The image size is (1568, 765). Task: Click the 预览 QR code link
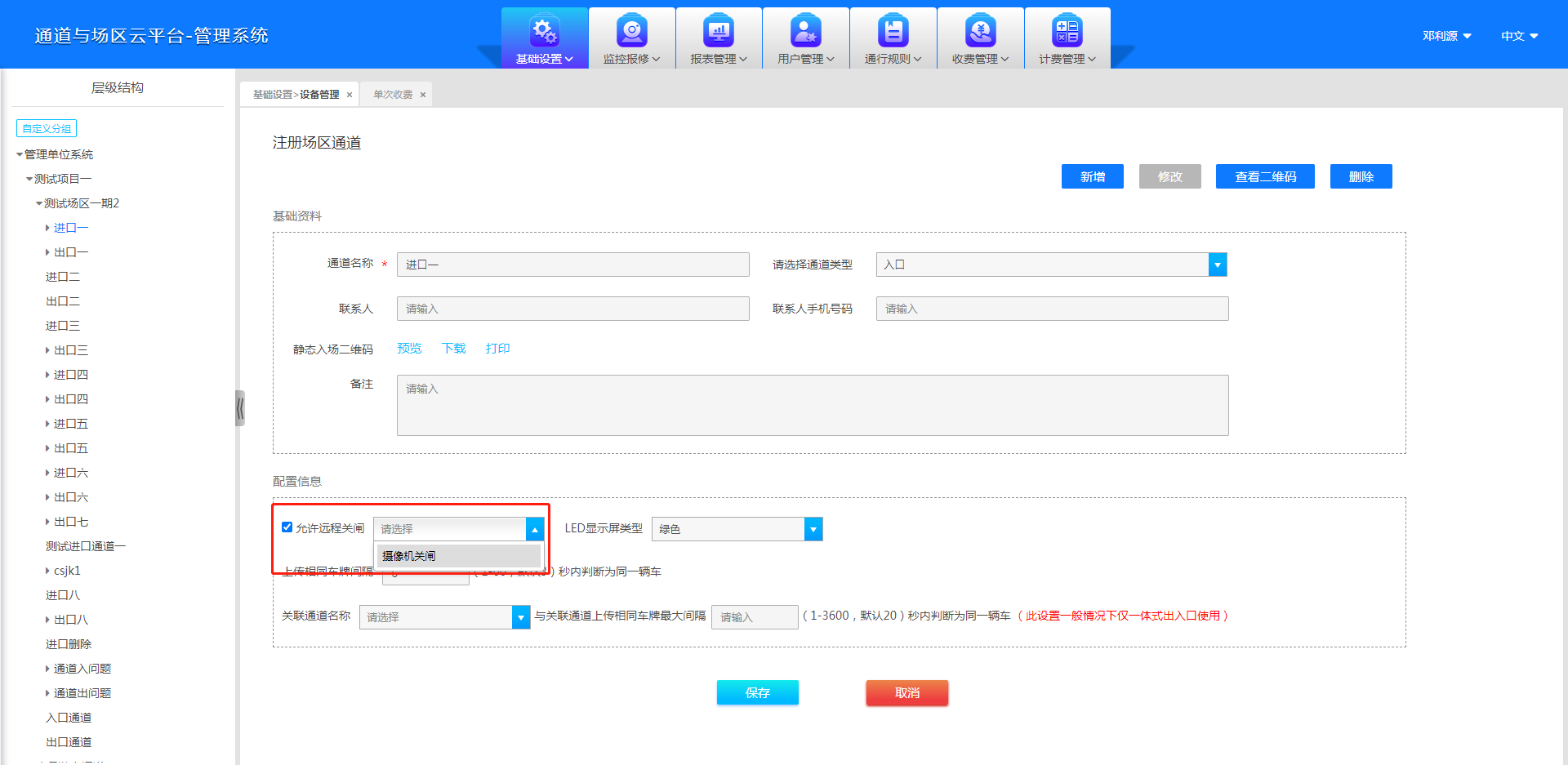click(409, 349)
